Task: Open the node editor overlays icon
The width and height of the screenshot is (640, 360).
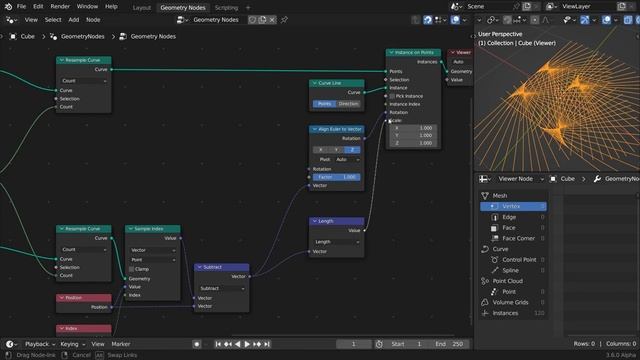Action: 456,20
